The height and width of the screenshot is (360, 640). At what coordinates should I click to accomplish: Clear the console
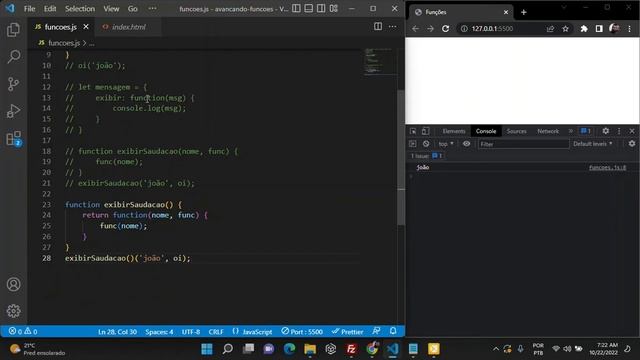(426, 144)
